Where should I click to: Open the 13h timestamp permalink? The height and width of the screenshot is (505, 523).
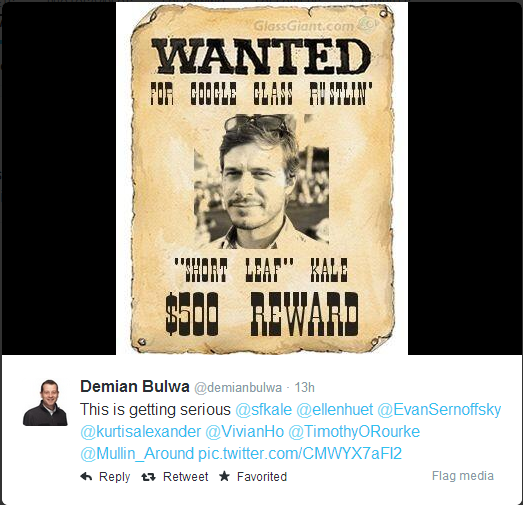(304, 388)
